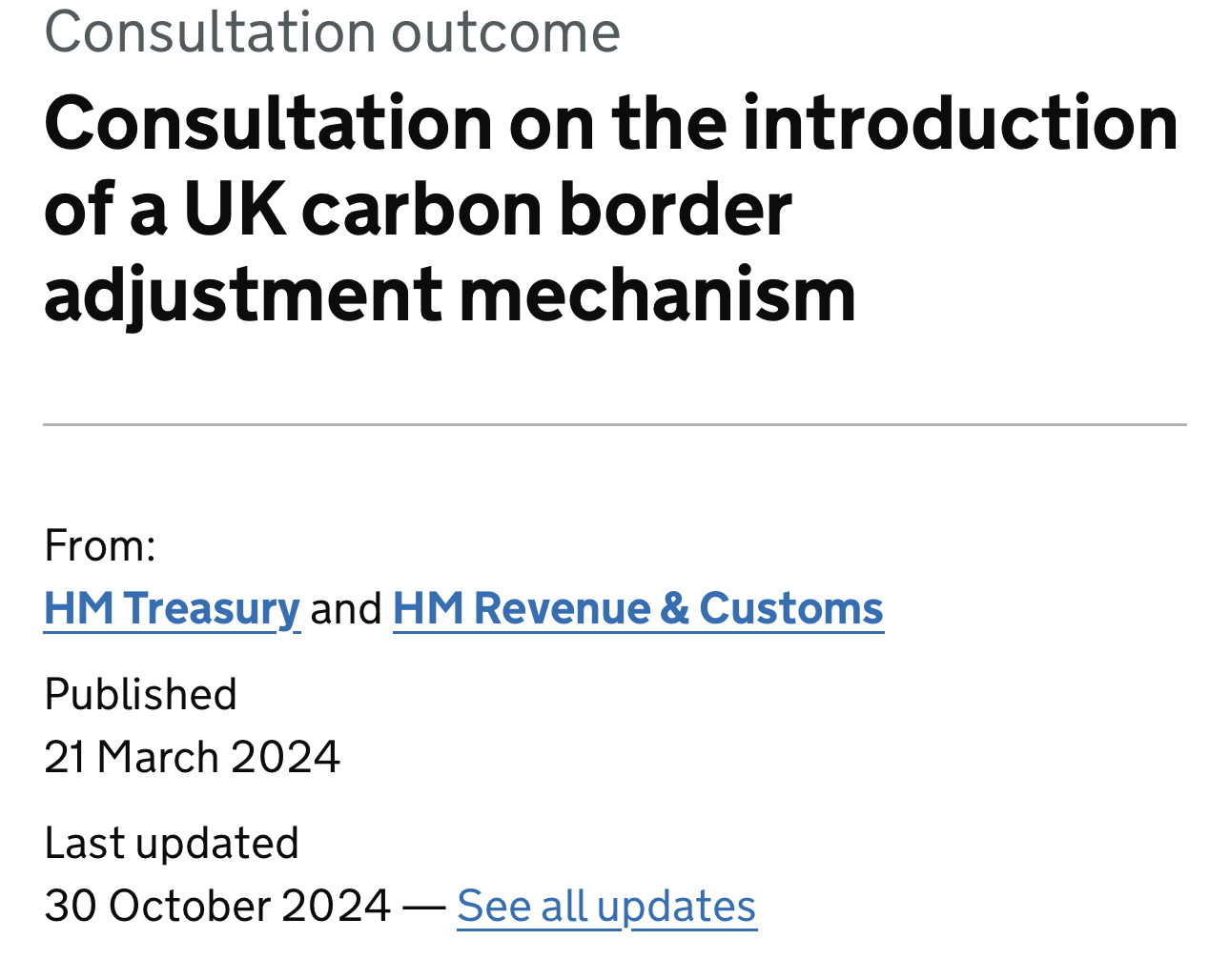Image resolution: width=1230 pixels, height=980 pixels.
Task: Click the From: label
Action: coord(100,546)
